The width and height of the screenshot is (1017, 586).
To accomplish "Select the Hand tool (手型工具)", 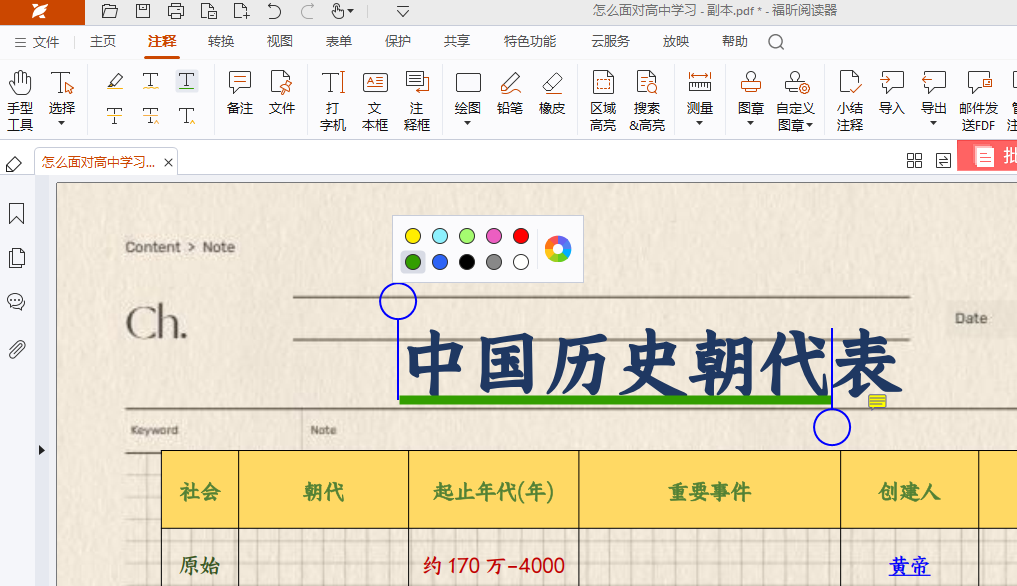I will click(x=20, y=100).
